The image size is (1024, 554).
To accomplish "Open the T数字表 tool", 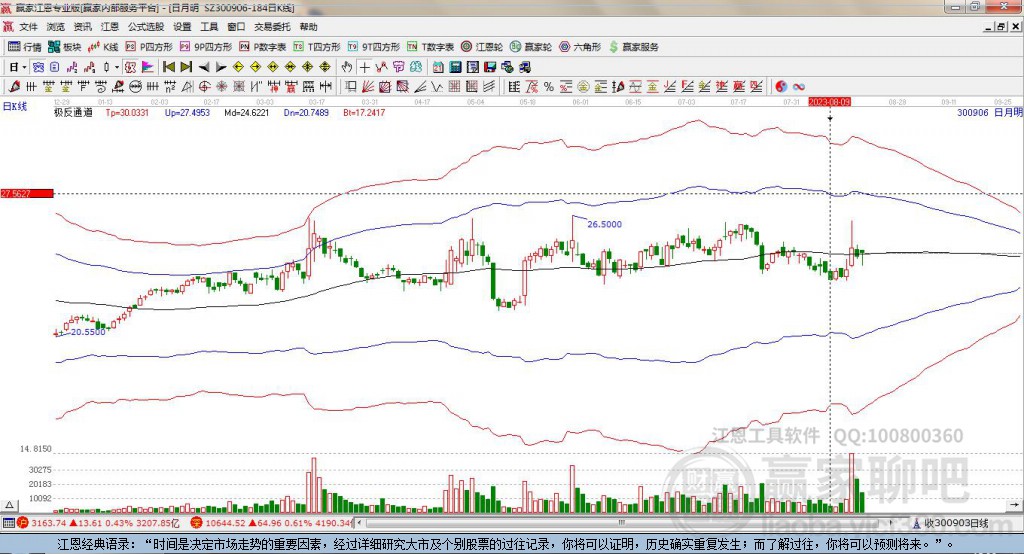I will (x=430, y=47).
